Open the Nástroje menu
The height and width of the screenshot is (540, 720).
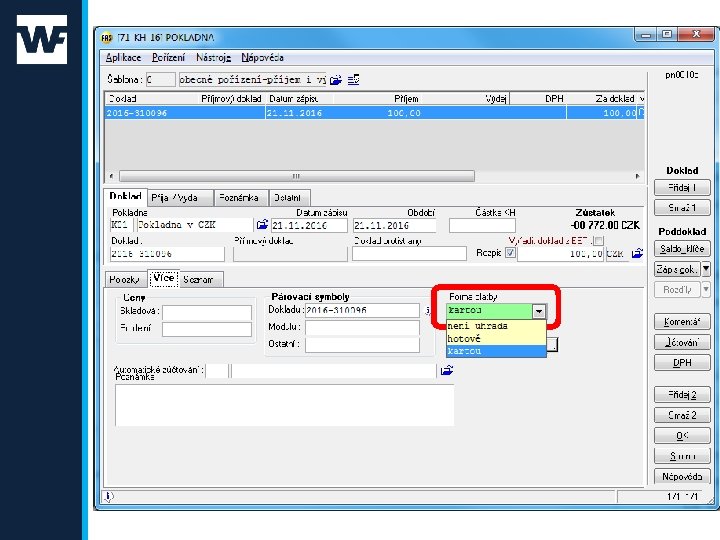pyautogui.click(x=214, y=58)
